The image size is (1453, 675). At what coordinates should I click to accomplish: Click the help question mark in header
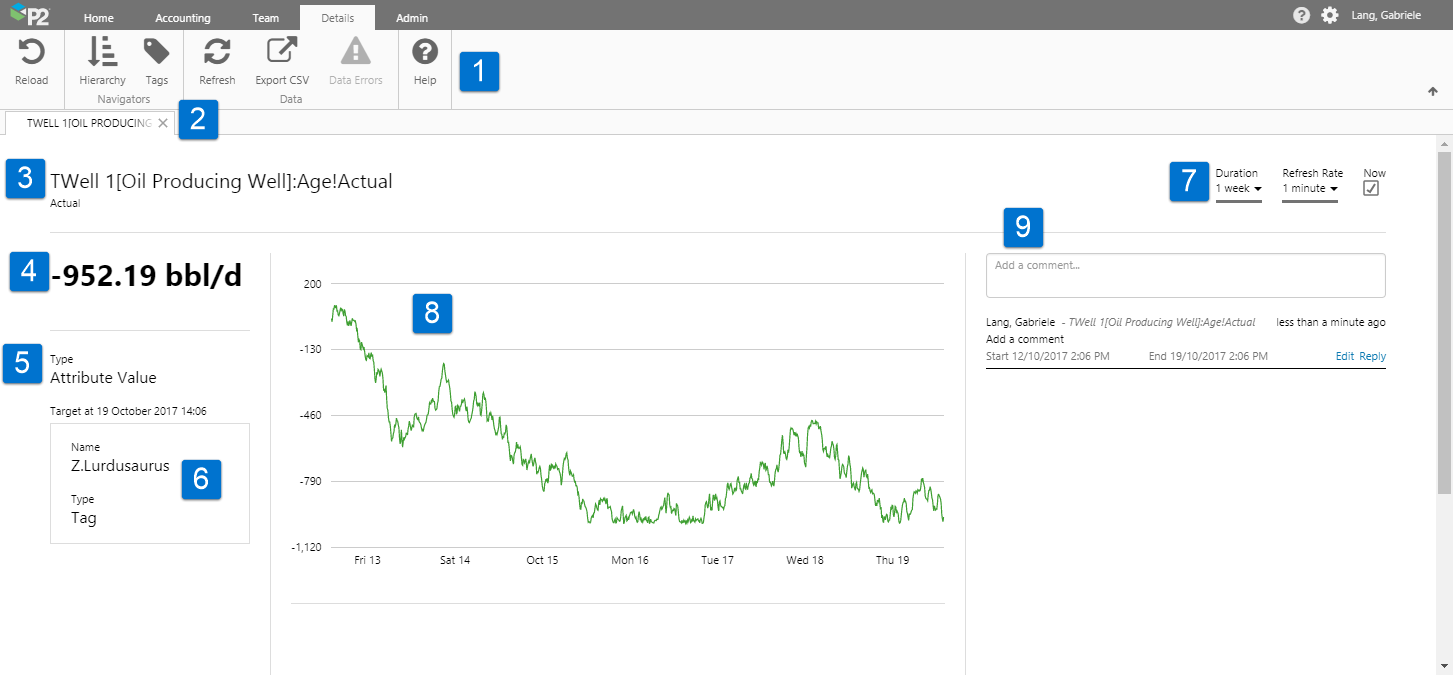pyautogui.click(x=1301, y=16)
